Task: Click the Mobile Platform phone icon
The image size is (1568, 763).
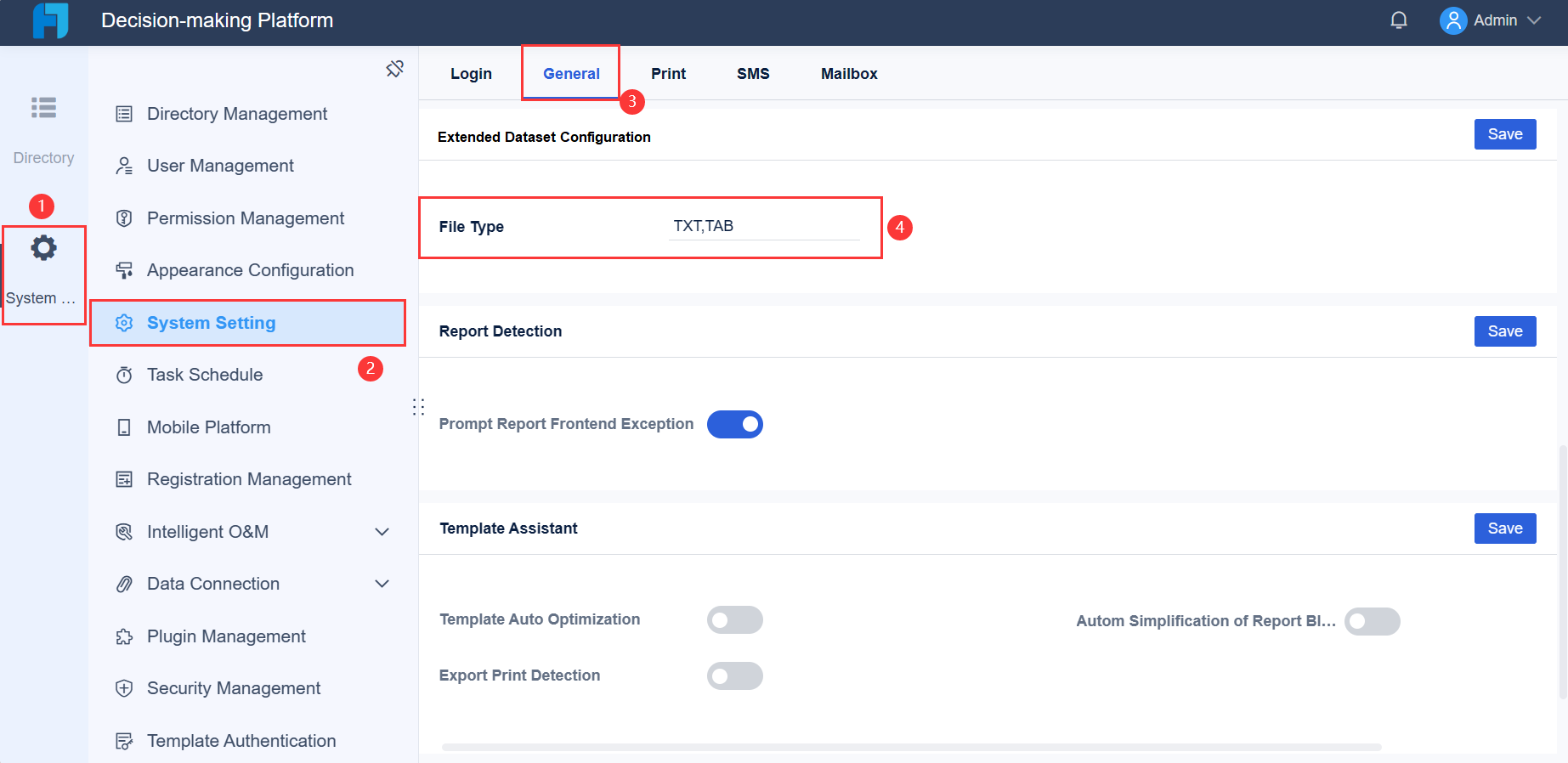Action: 124,427
